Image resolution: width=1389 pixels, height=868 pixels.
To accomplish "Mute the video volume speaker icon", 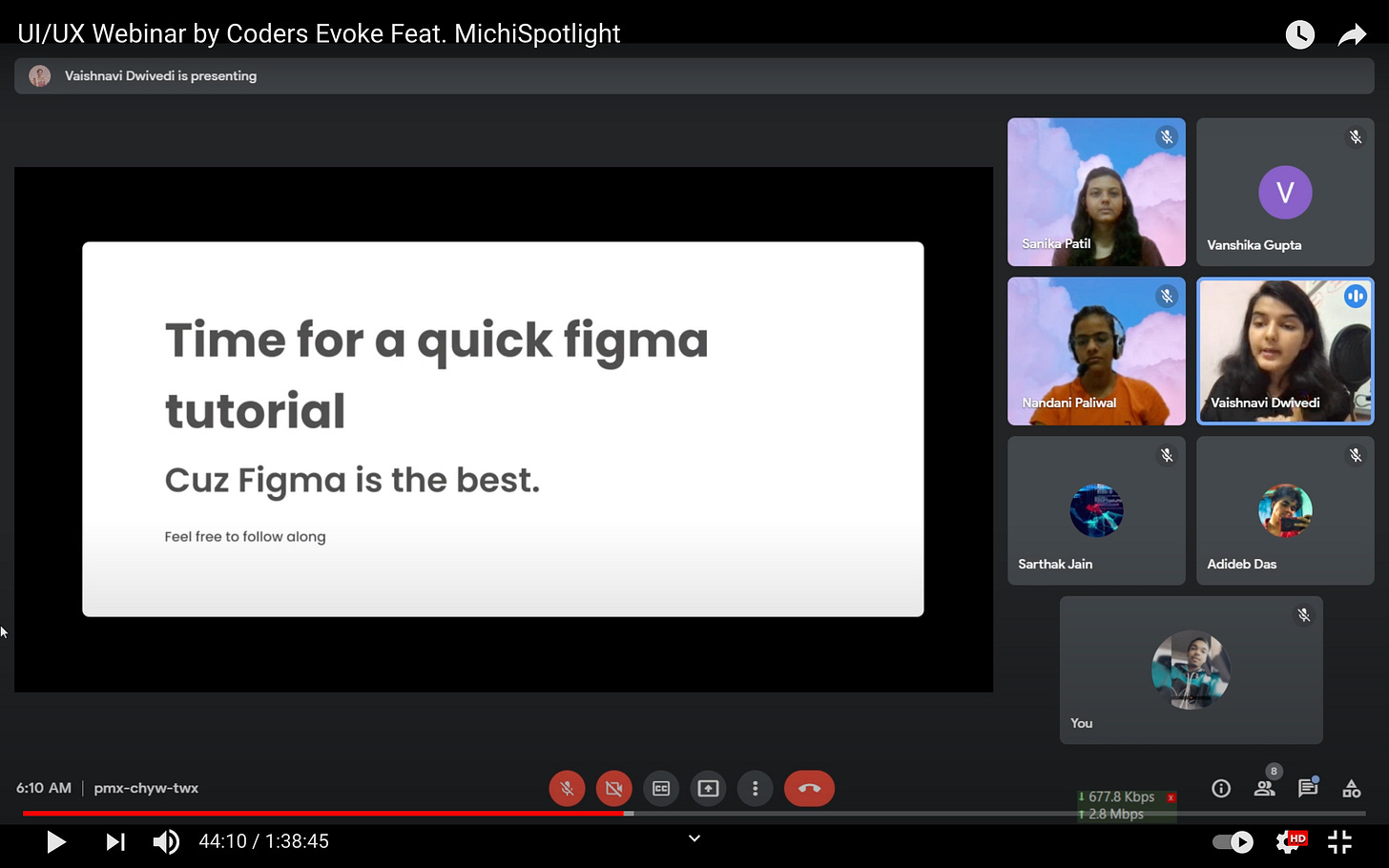I will pyautogui.click(x=166, y=841).
